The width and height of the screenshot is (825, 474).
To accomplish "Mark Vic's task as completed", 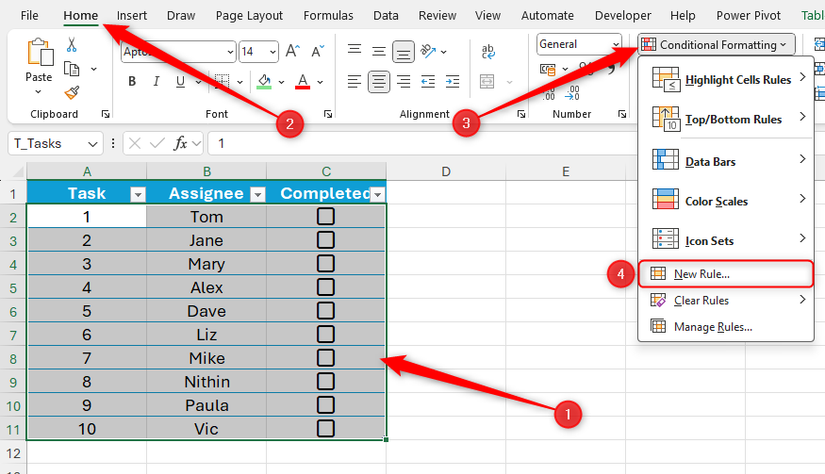I will pyautogui.click(x=325, y=428).
